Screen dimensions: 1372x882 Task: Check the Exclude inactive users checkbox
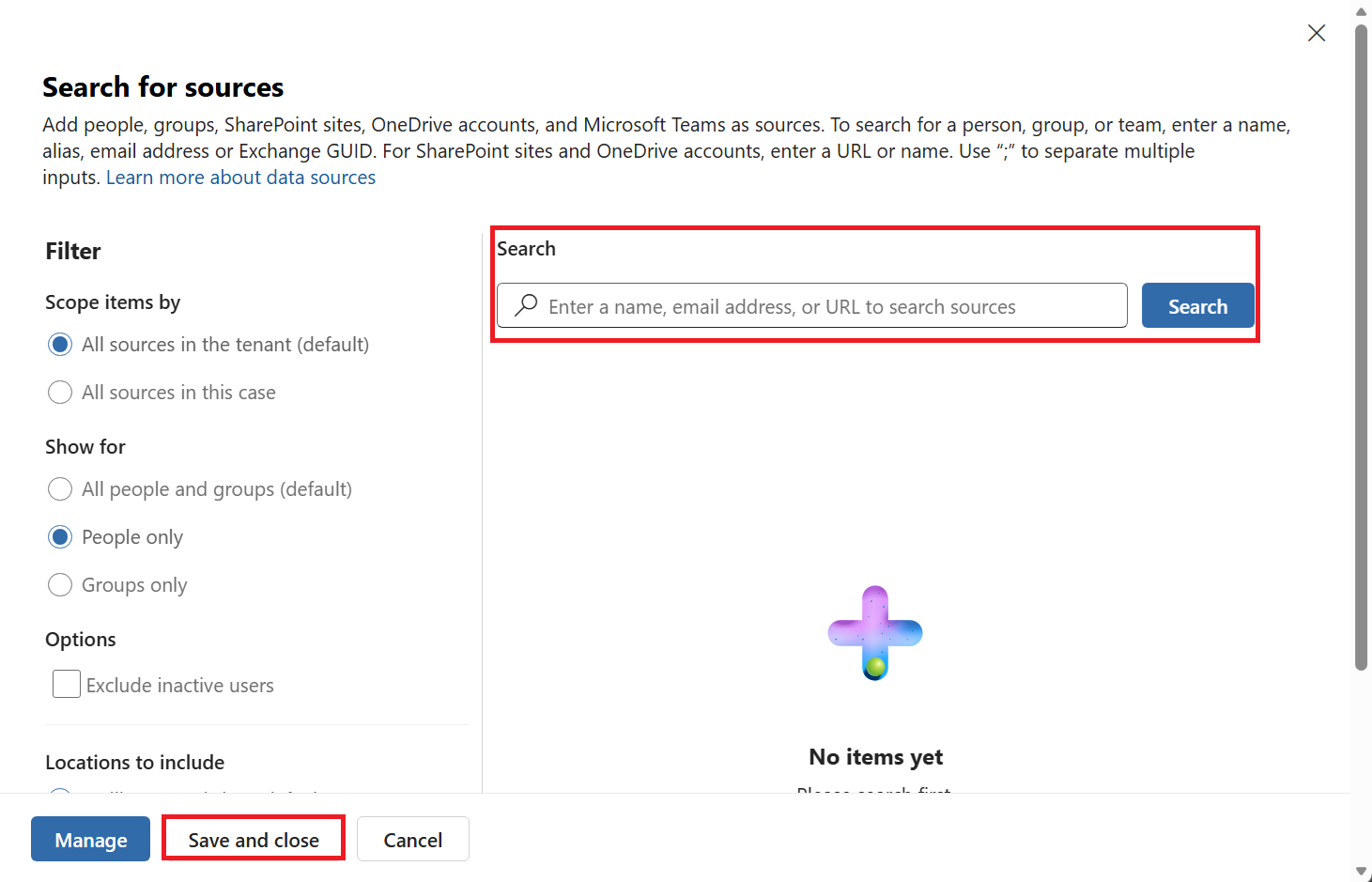[x=67, y=684]
